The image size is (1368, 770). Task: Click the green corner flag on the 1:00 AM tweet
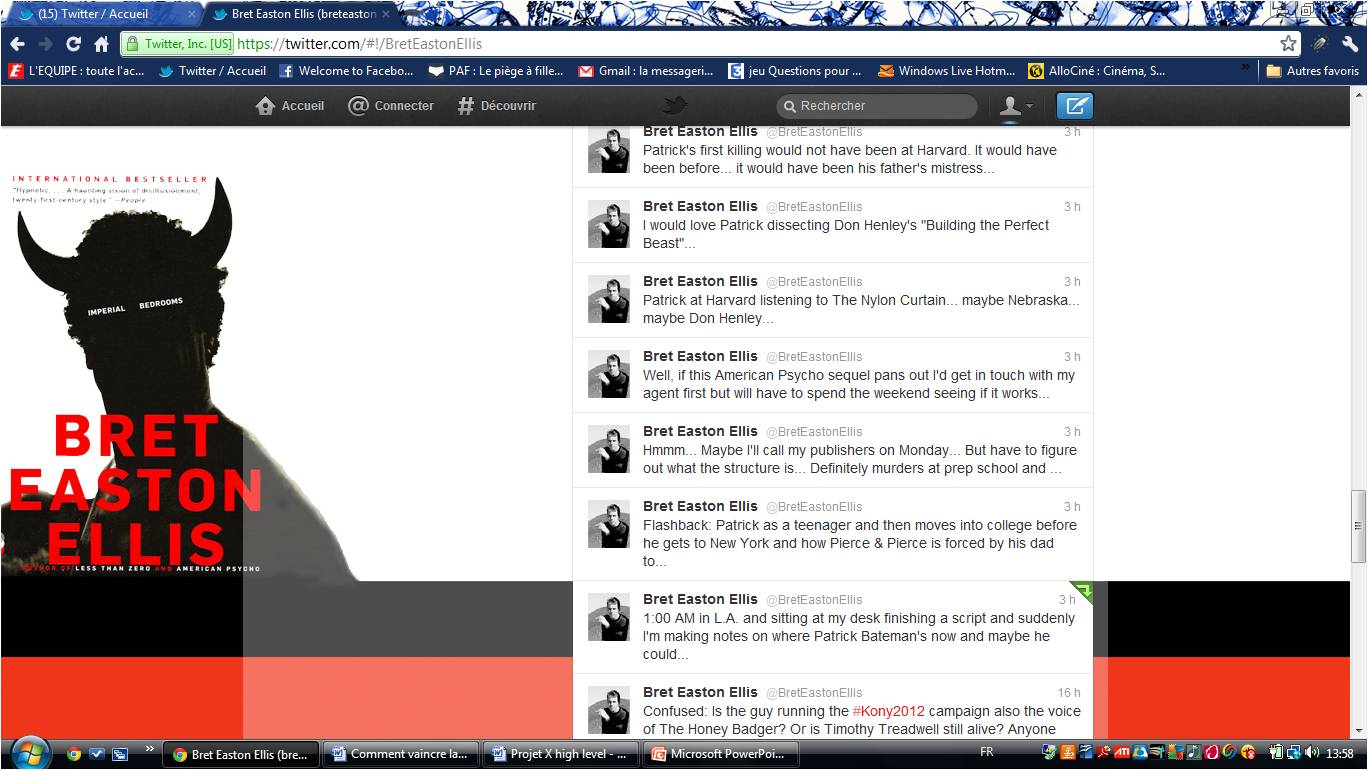(x=1083, y=591)
